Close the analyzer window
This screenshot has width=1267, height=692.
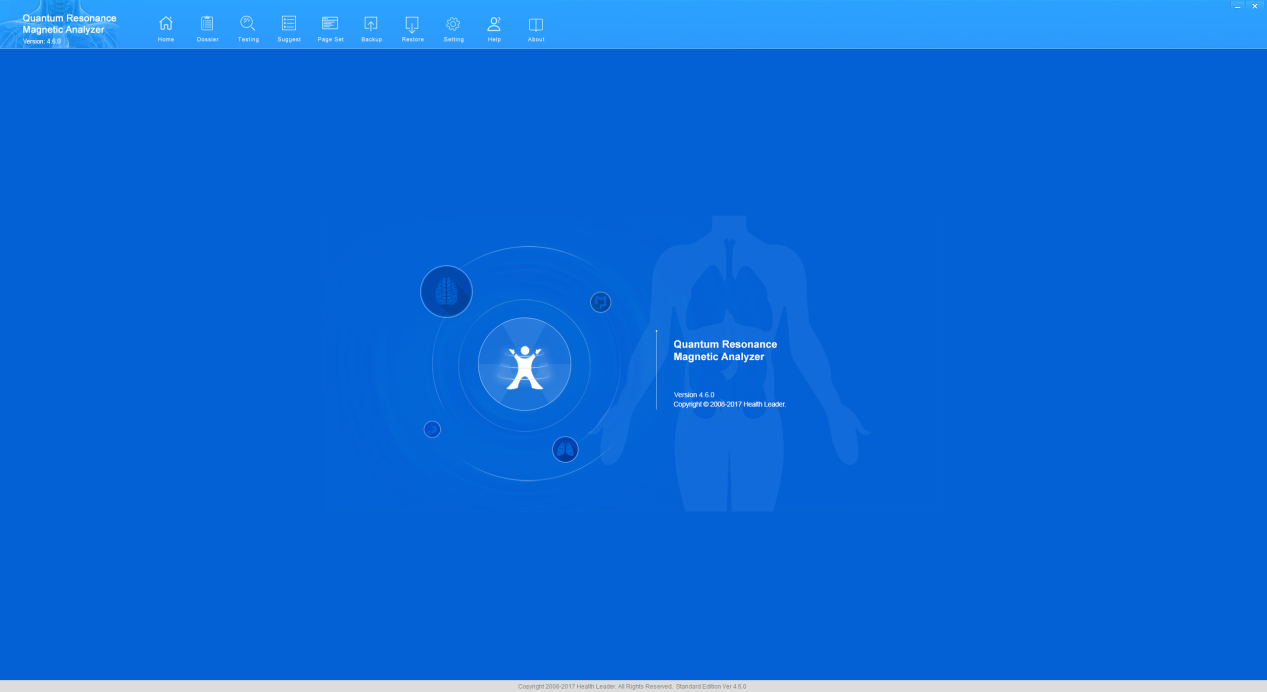[x=1255, y=6]
